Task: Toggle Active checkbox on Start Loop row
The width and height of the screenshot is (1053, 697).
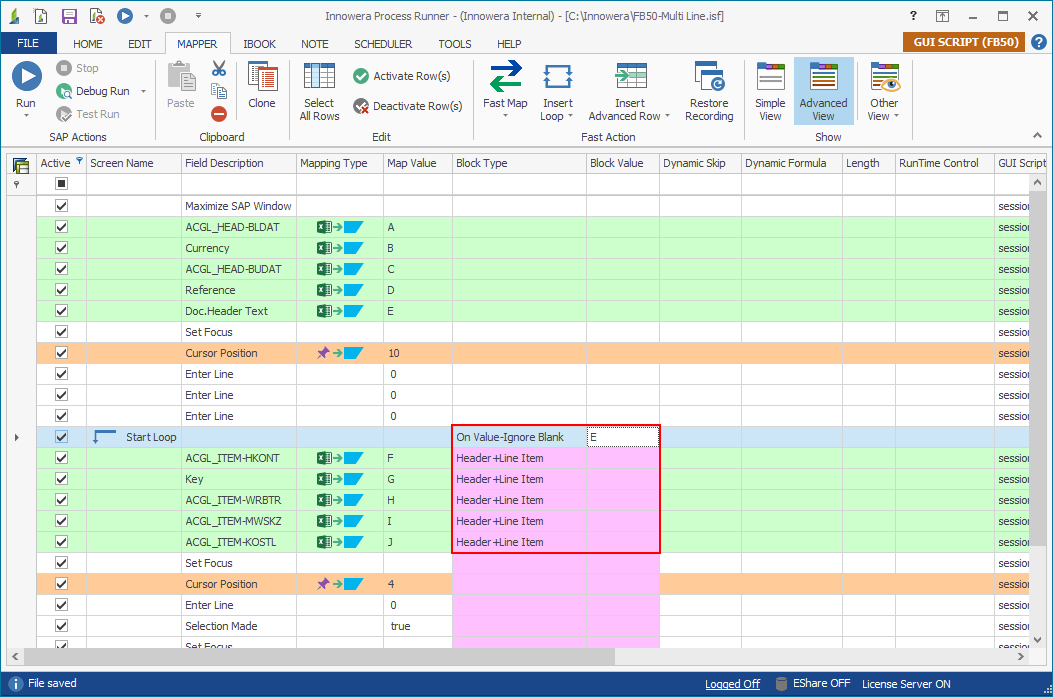Action: [61, 437]
